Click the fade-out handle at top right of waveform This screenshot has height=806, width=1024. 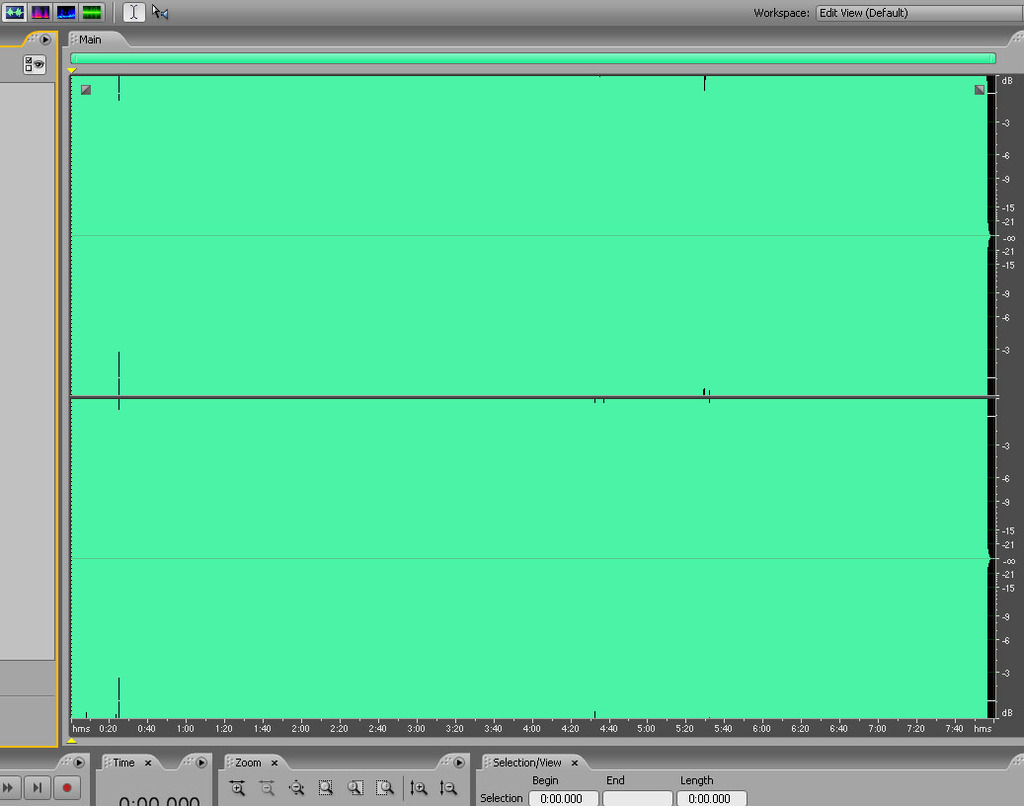[979, 89]
